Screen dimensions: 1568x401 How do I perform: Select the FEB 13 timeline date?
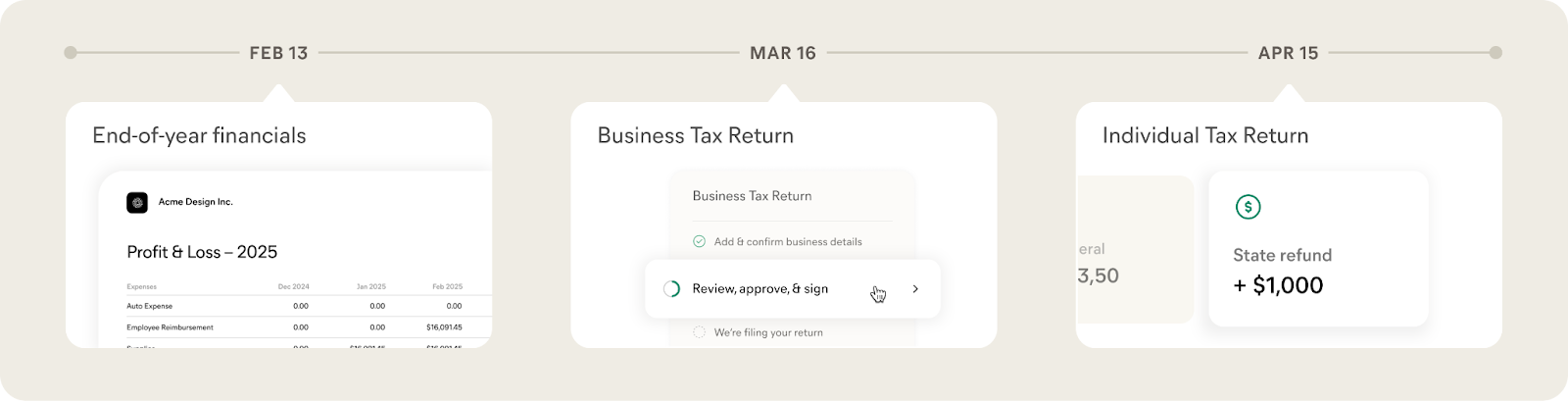[x=278, y=53]
